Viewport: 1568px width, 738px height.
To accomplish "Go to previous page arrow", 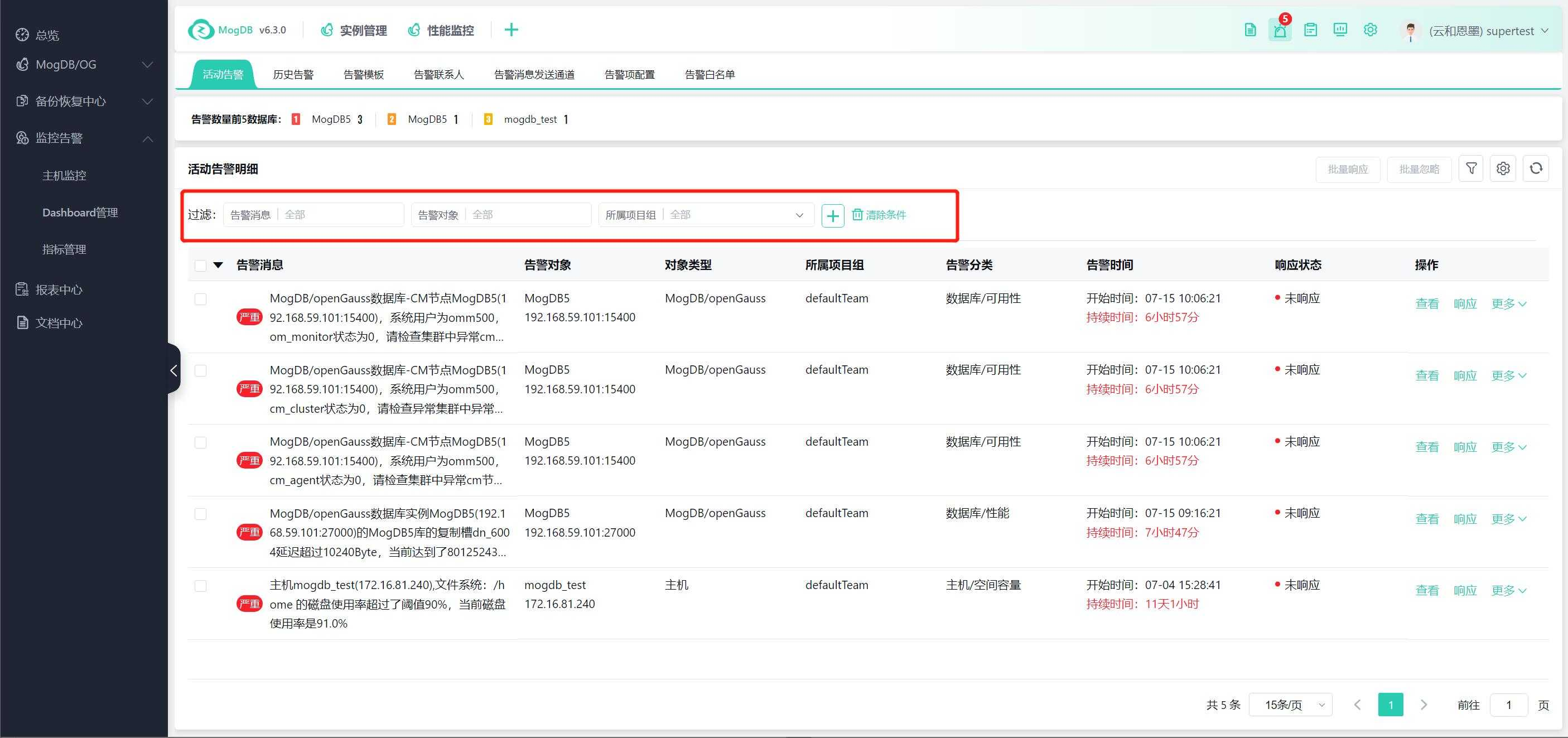I will click(1357, 705).
